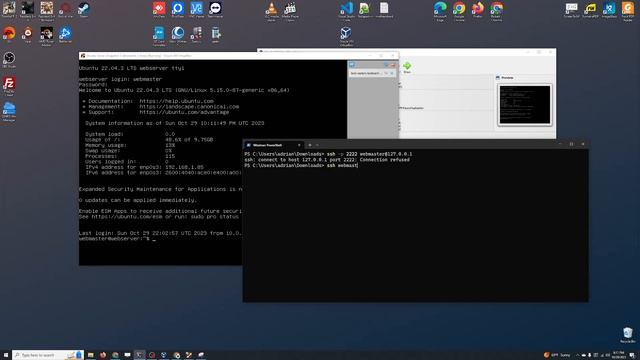Open Foxit PDF Reader desktop icon
Screen dimensions: 640x360
pyautogui.click(x=628, y=11)
